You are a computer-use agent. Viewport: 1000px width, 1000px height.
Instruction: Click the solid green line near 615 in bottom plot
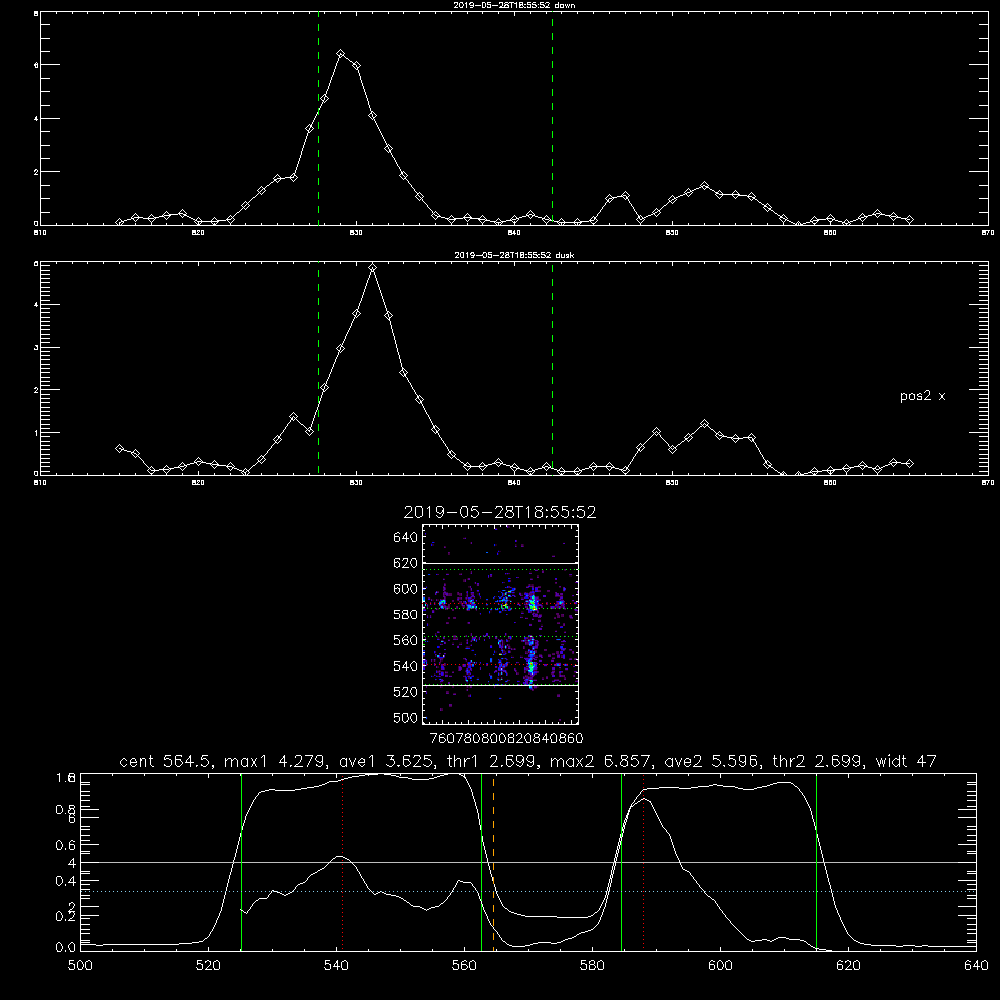[x=816, y=861]
